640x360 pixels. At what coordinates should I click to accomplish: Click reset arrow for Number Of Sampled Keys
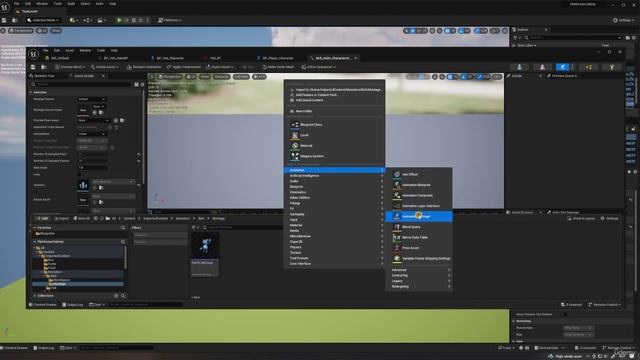coord(139,154)
